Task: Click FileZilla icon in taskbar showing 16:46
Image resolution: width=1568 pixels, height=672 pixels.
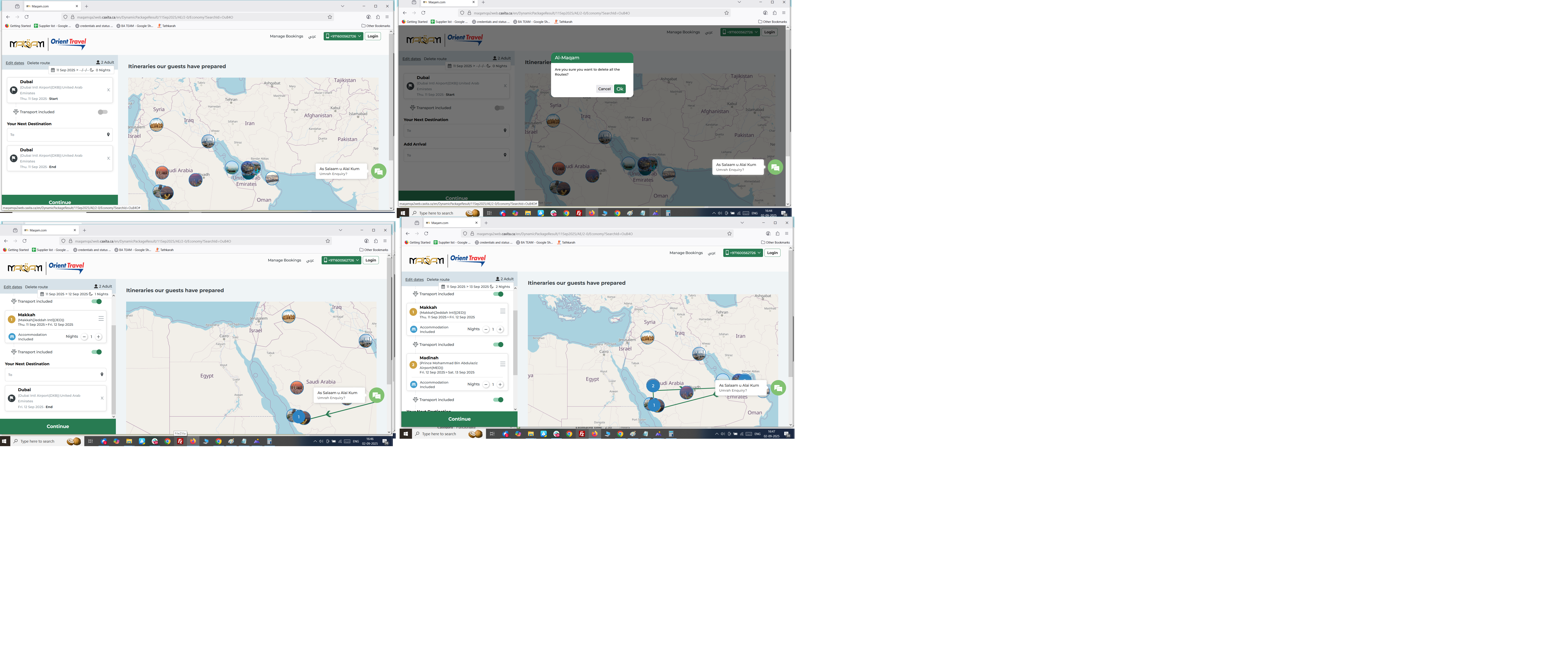Action: [180, 441]
